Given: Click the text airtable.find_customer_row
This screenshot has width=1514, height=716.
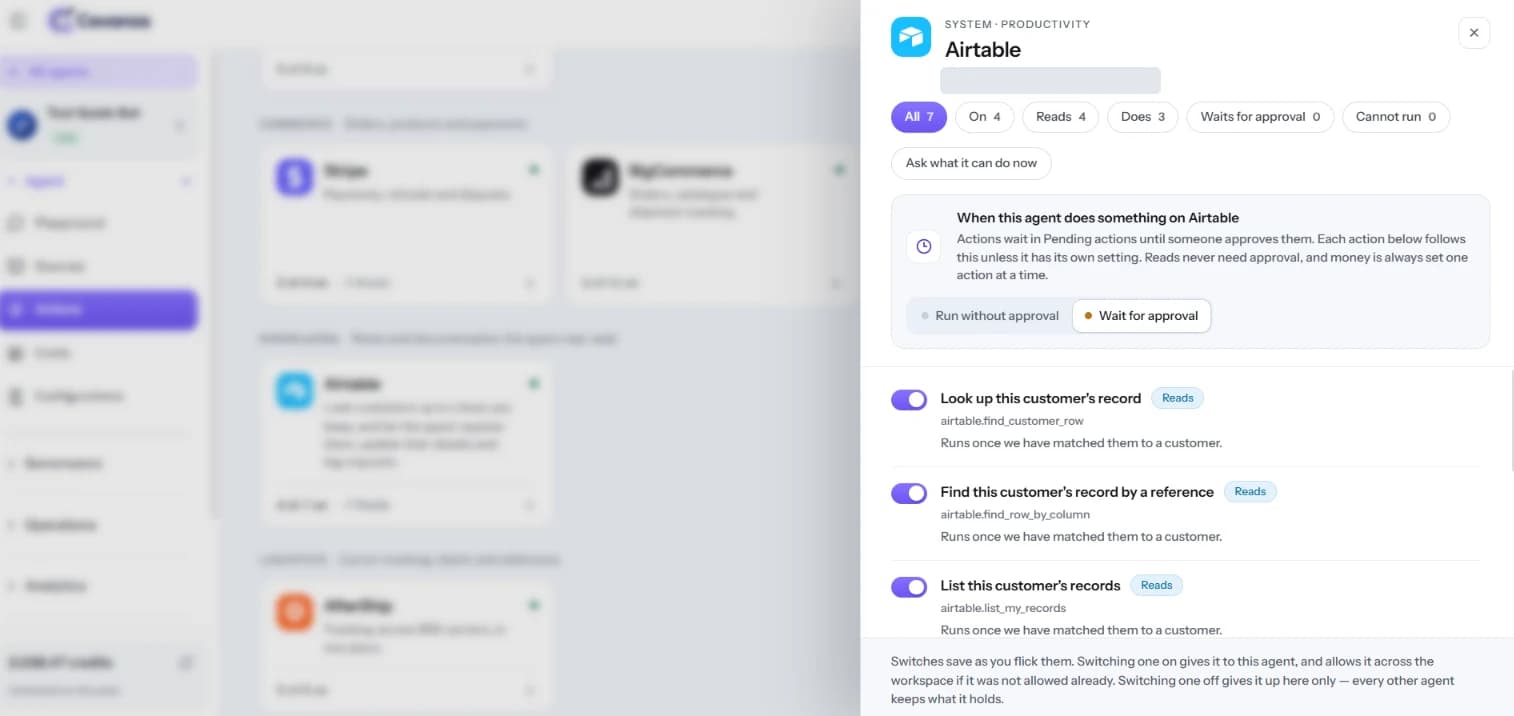Looking at the screenshot, I should point(1012,421).
